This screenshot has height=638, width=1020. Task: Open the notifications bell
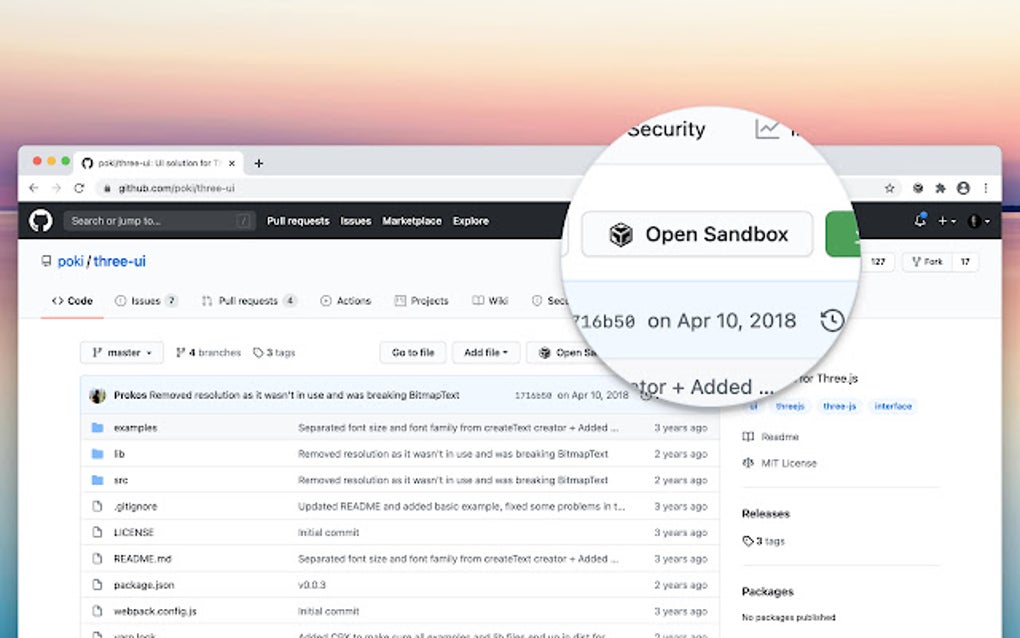click(x=920, y=220)
